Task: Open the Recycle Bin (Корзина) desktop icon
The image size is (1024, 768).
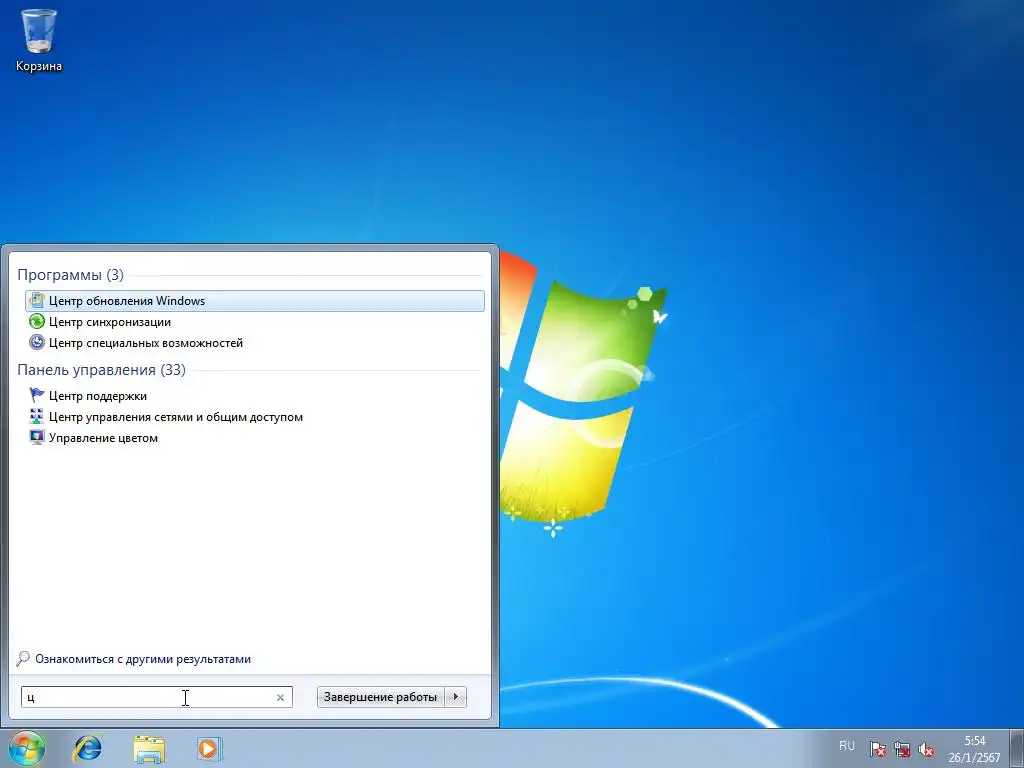Action: [x=39, y=40]
